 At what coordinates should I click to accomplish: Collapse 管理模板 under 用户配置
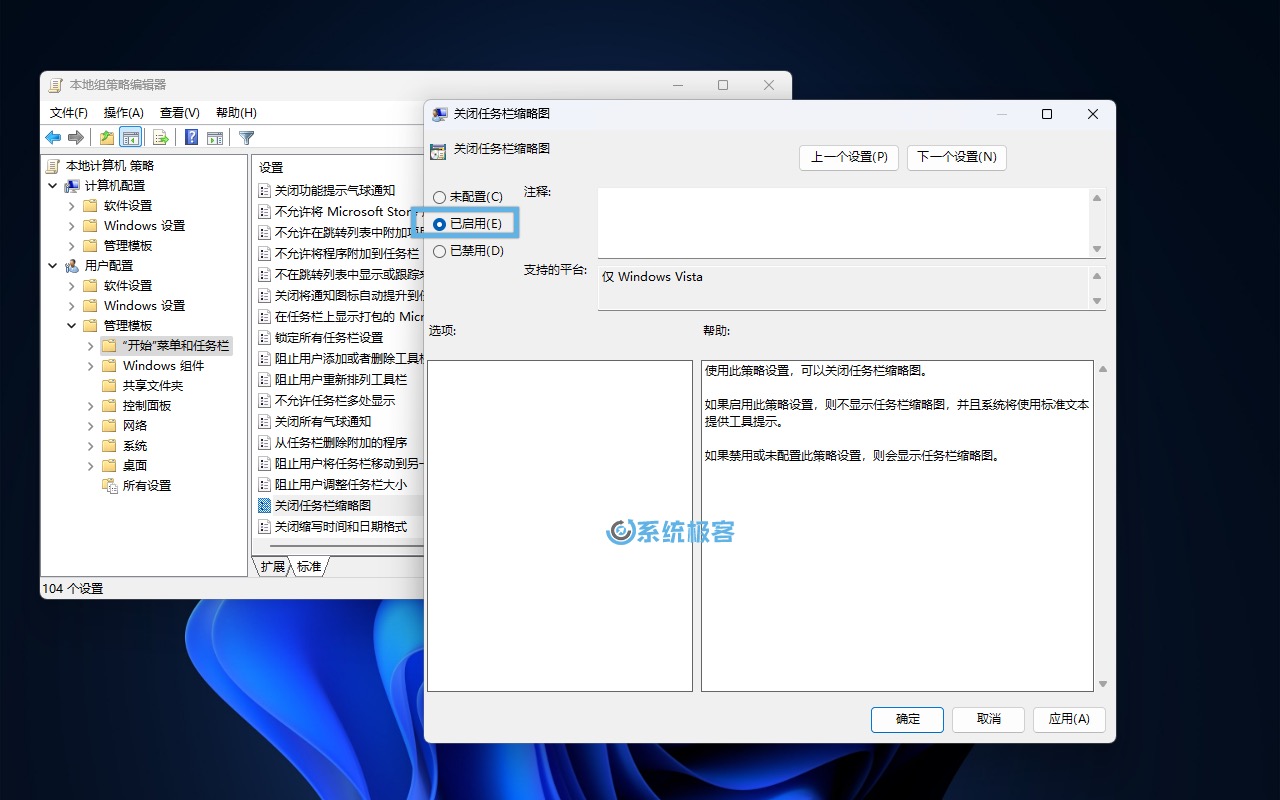pos(71,326)
